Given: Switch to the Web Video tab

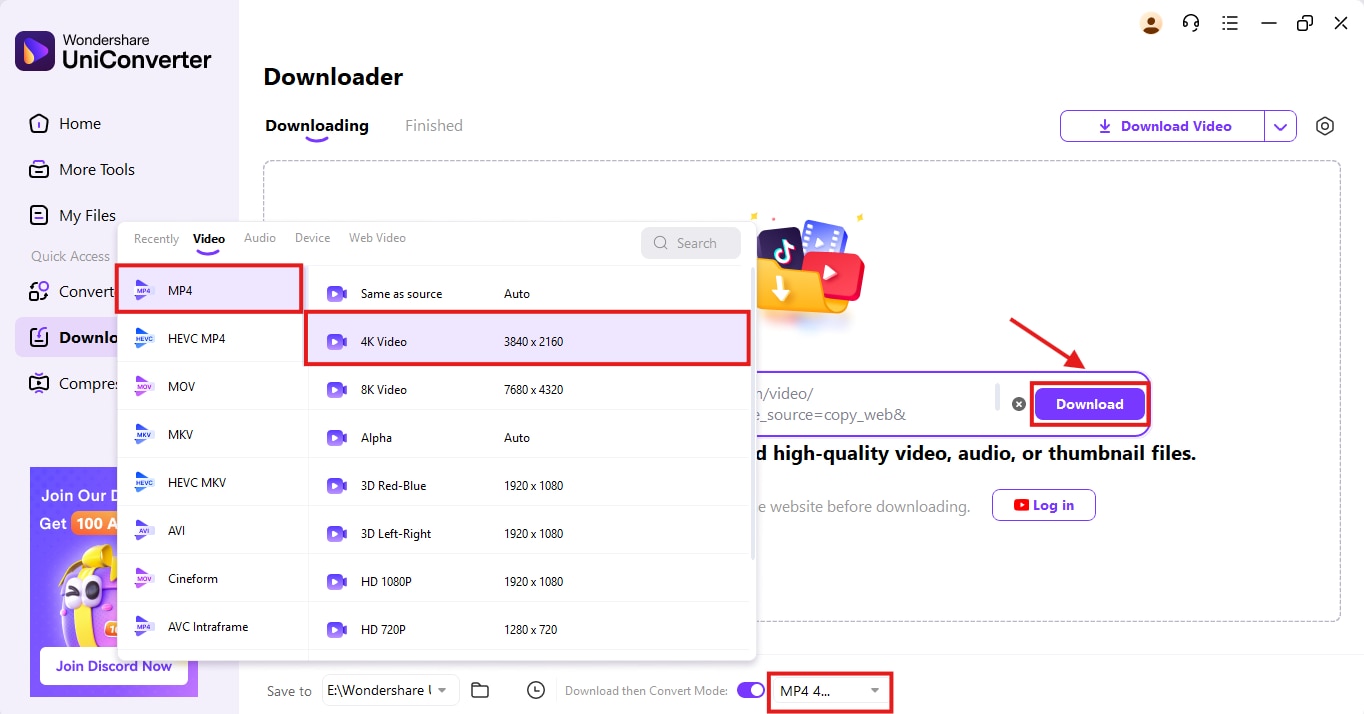Looking at the screenshot, I should tap(377, 238).
